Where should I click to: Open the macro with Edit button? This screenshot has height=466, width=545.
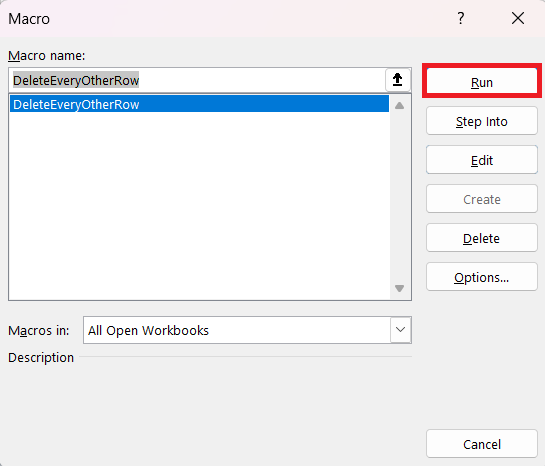pos(482,160)
